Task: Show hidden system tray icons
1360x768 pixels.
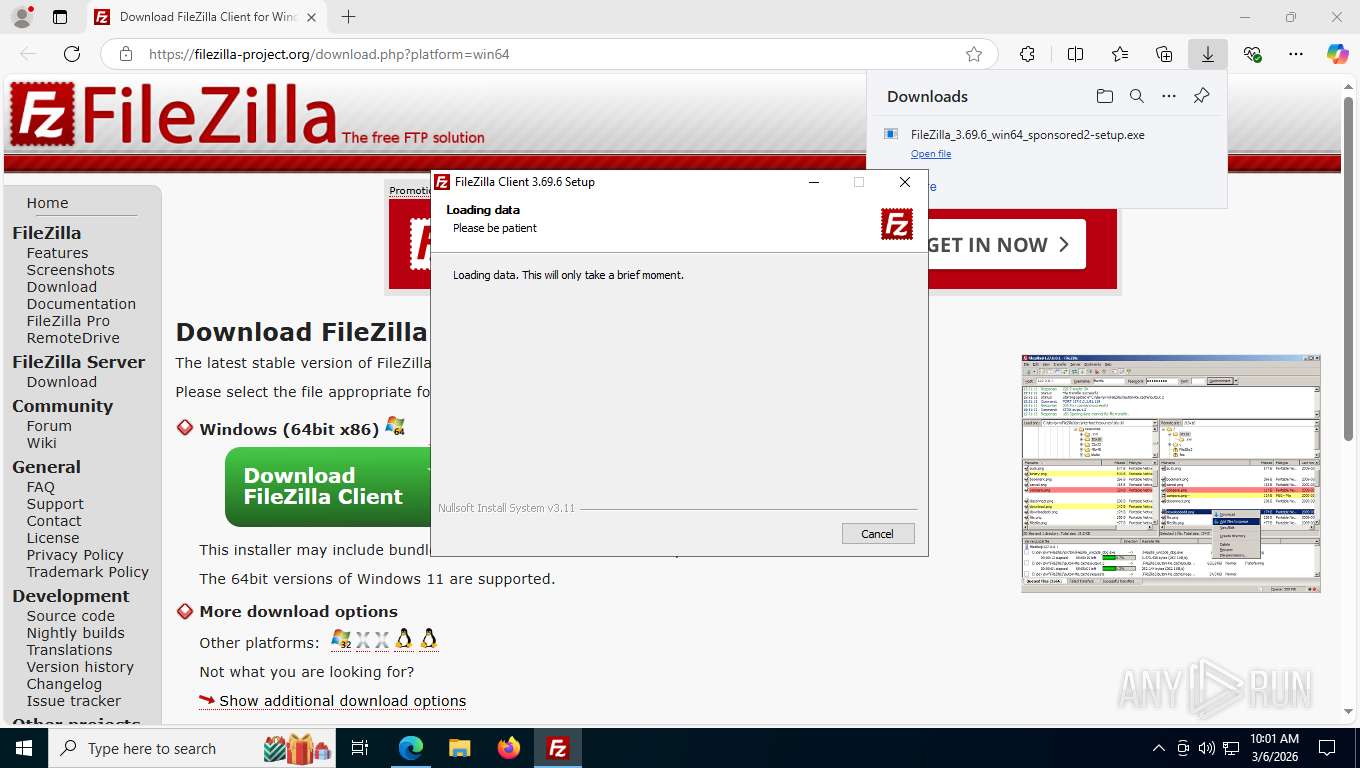Action: point(1159,748)
